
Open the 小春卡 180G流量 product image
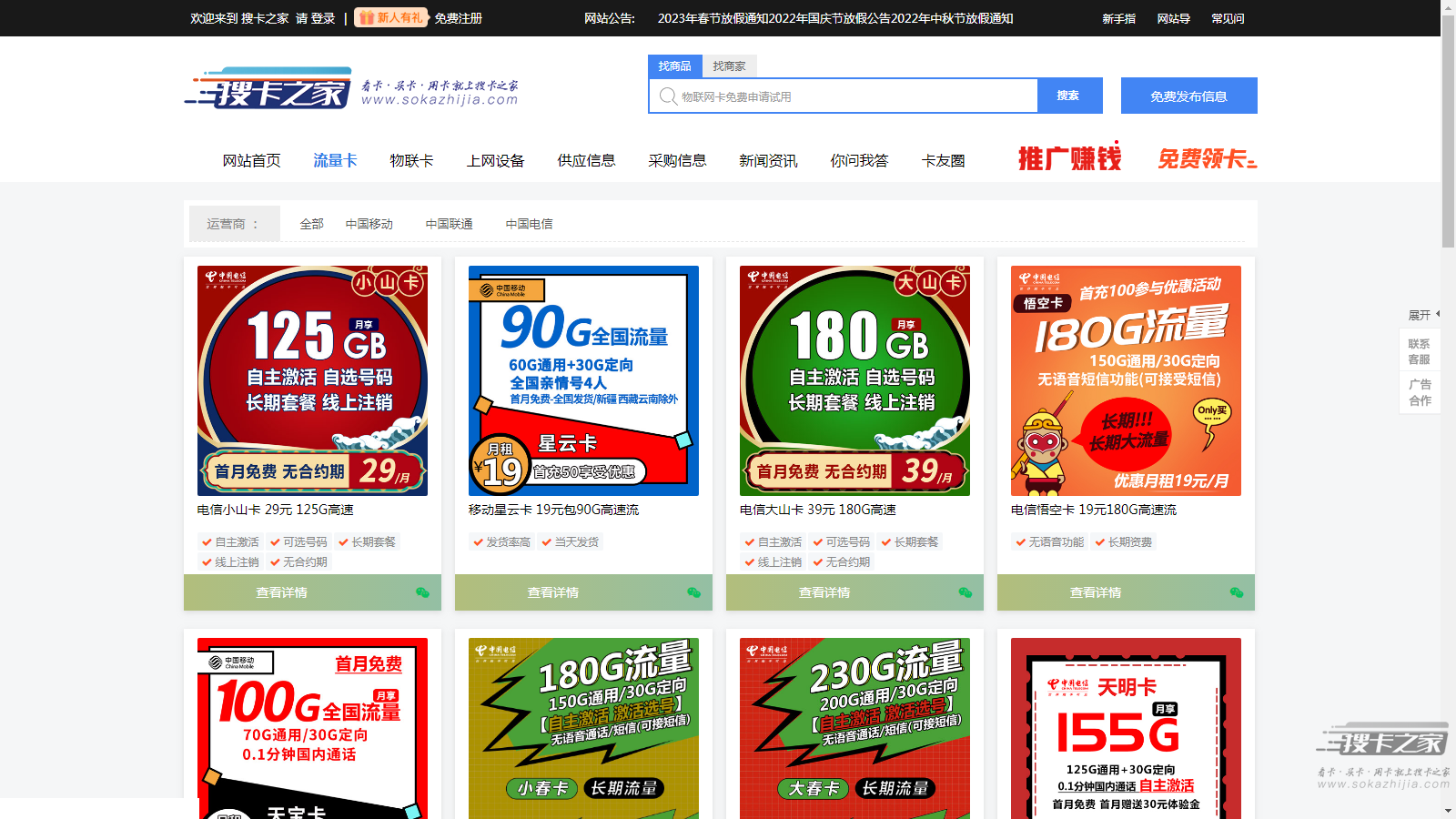point(583,728)
